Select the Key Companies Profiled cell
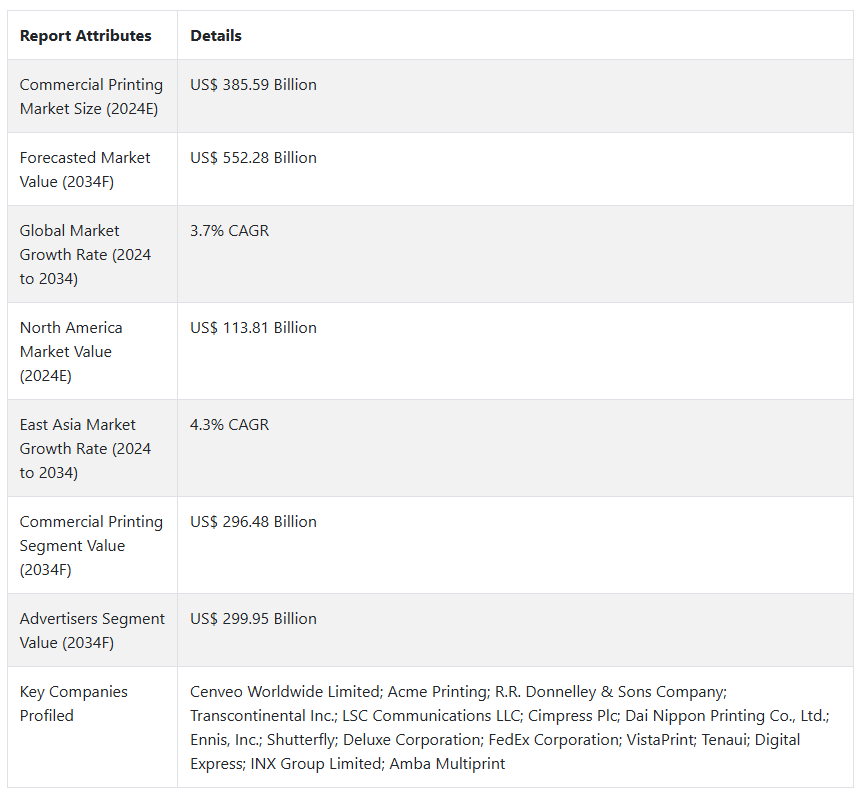867x792 pixels. pos(74,704)
